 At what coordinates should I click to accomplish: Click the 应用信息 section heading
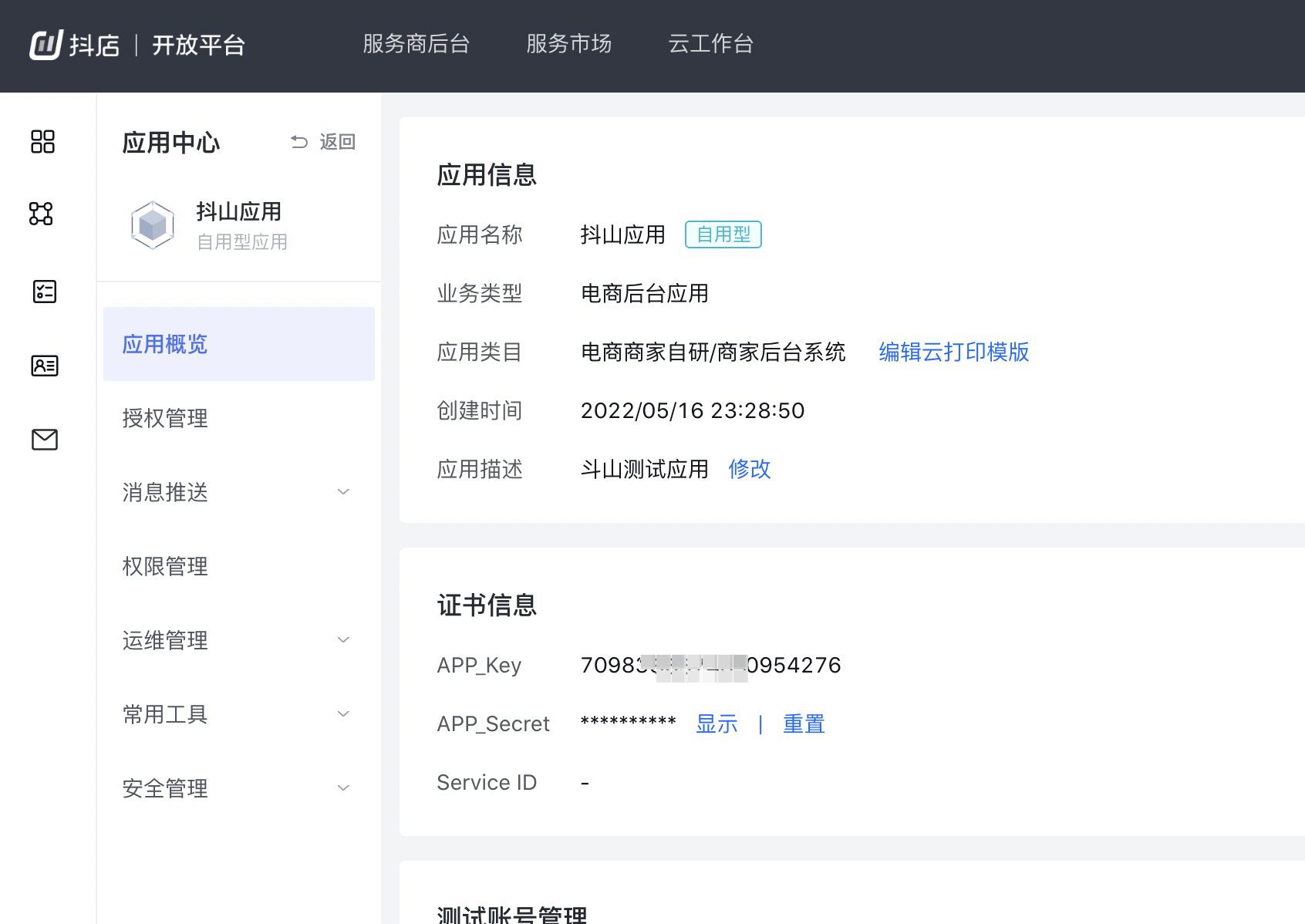[x=487, y=175]
